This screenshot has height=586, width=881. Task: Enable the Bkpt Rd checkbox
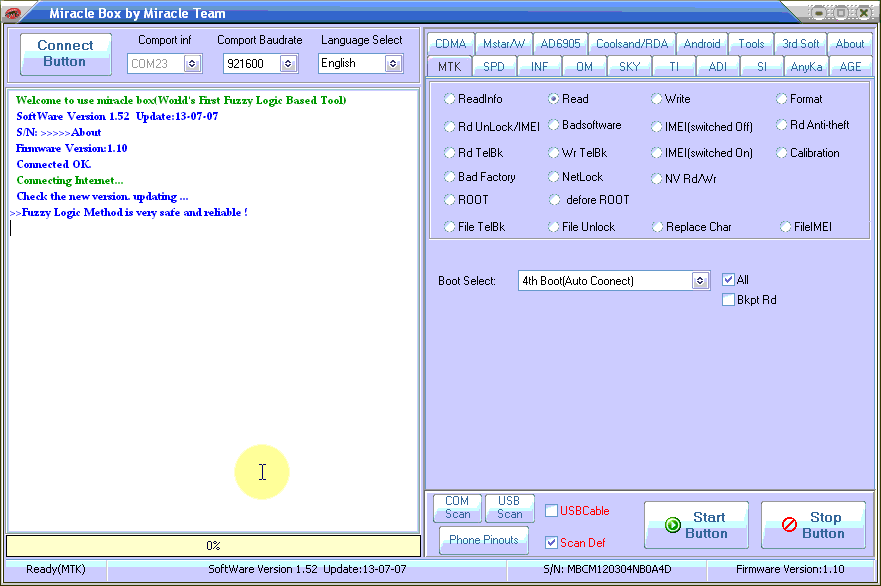(x=728, y=300)
